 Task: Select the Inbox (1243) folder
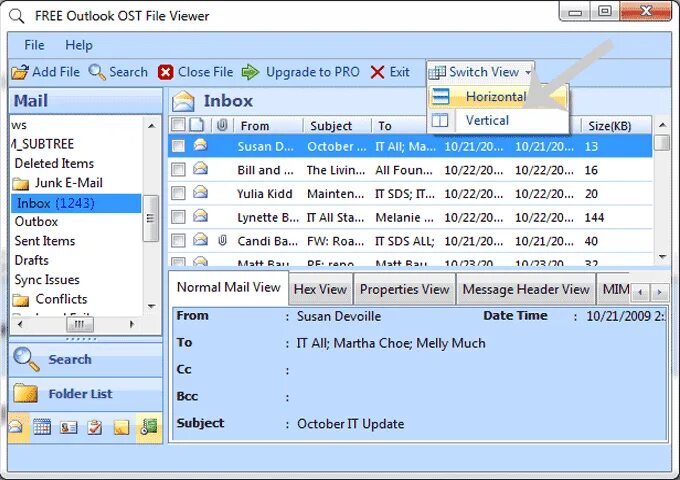click(76, 203)
